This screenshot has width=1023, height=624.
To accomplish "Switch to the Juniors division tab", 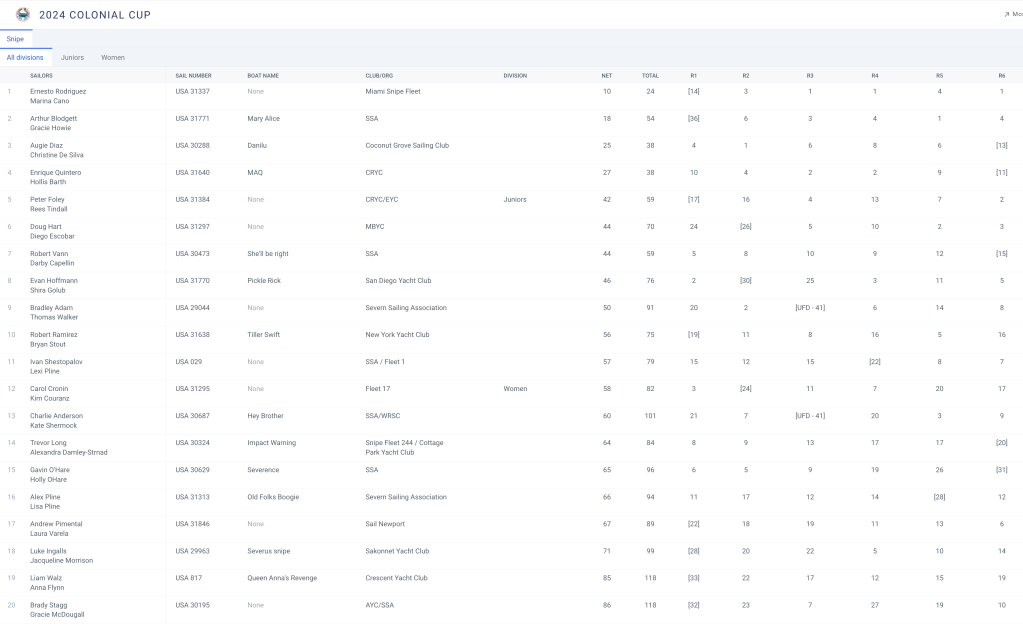I will pyautogui.click(x=72, y=58).
